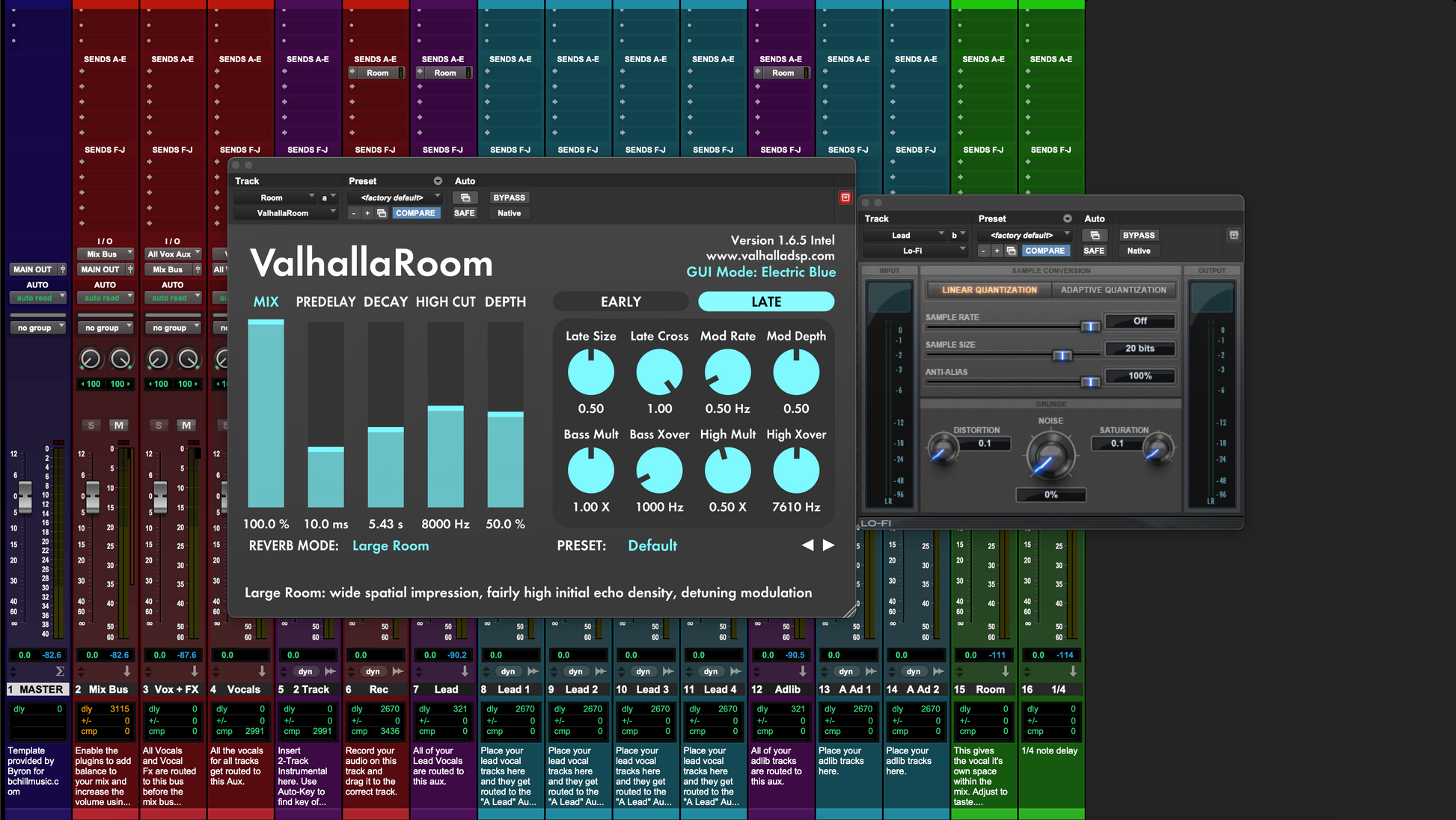Toggle SAFE in the Lo-Fi plugin window
Screen dimensions: 1456x820
[x=1094, y=251]
